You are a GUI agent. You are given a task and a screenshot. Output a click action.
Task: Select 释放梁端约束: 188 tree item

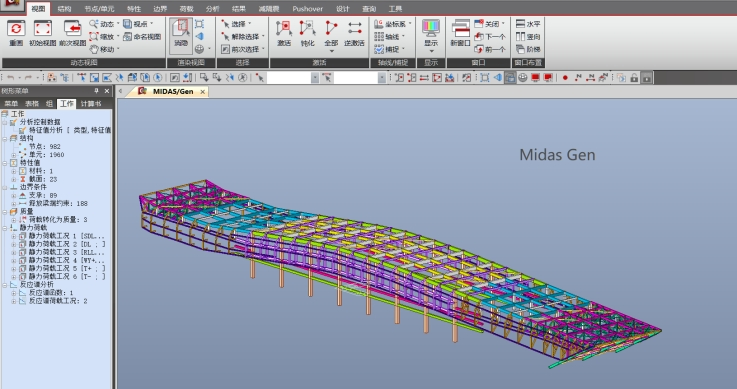[x=58, y=203]
